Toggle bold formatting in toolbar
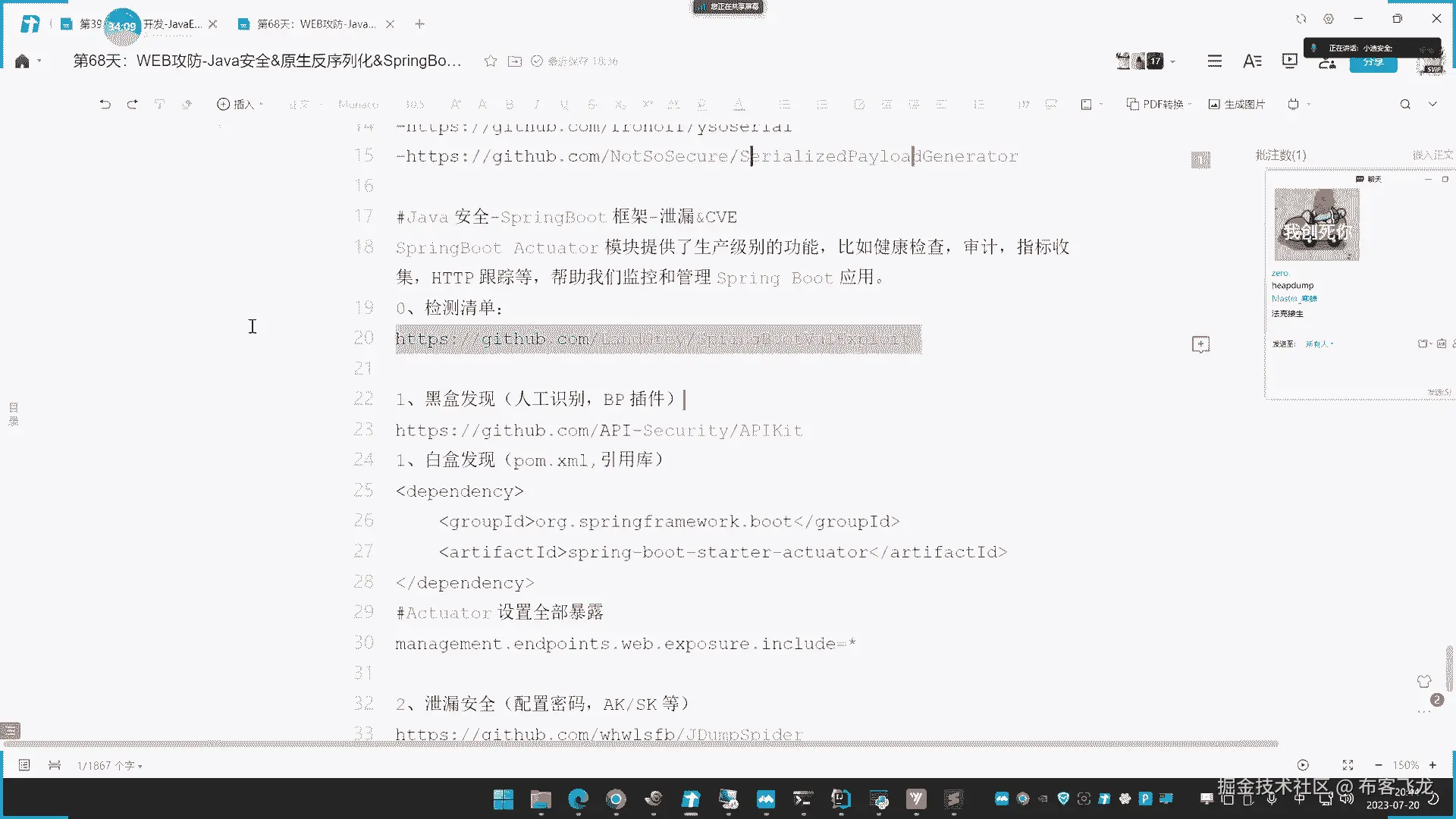This screenshot has height=819, width=1456. 509,105
